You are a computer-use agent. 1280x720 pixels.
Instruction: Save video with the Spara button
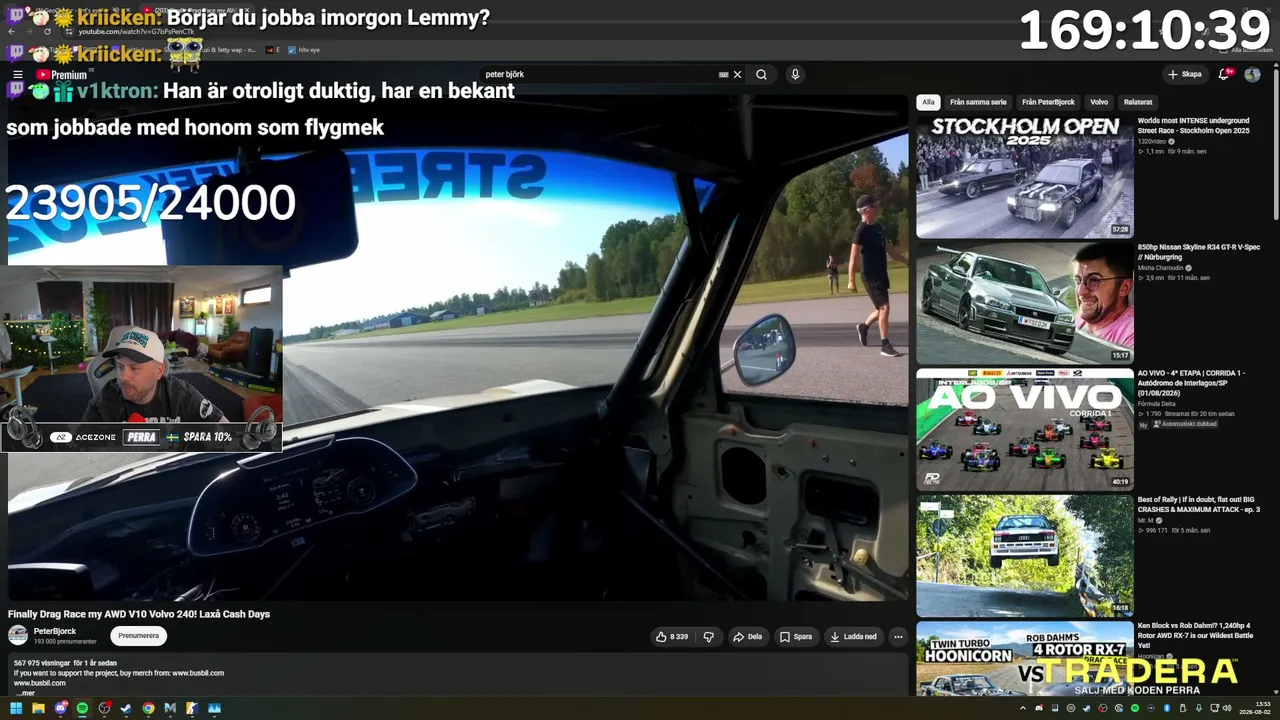[796, 636]
